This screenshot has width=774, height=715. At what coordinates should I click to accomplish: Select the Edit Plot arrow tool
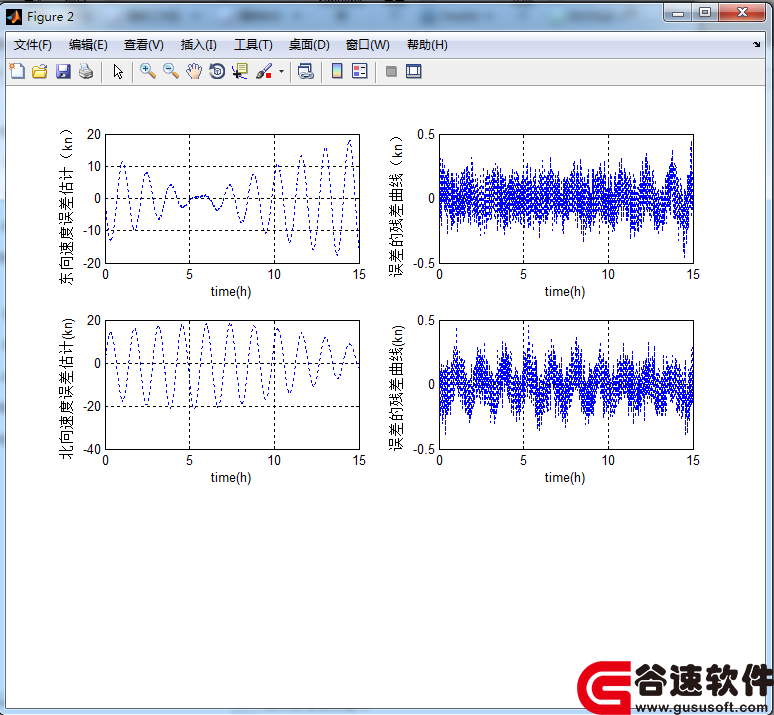[x=118, y=72]
